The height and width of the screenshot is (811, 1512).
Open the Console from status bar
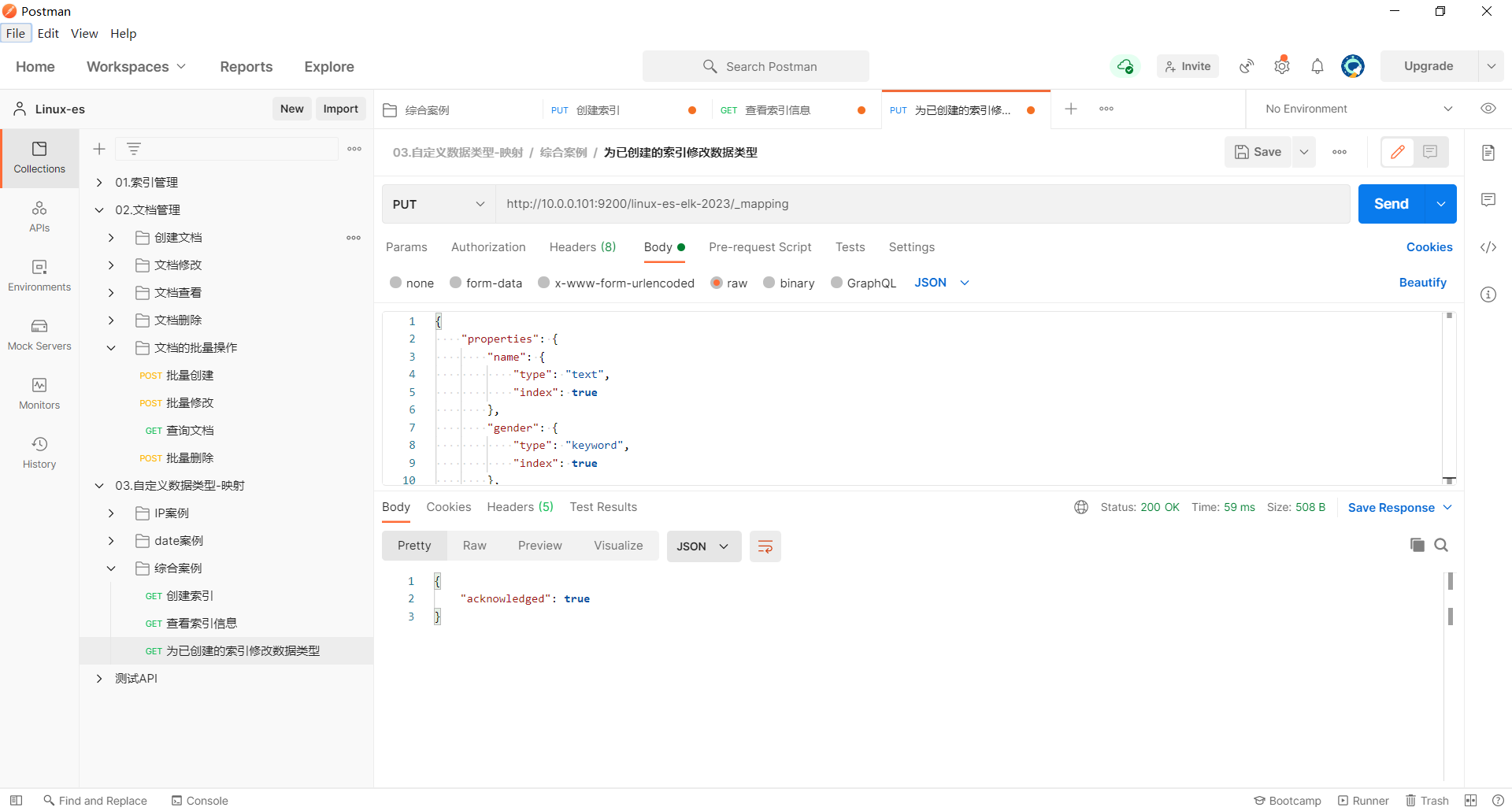pos(200,800)
